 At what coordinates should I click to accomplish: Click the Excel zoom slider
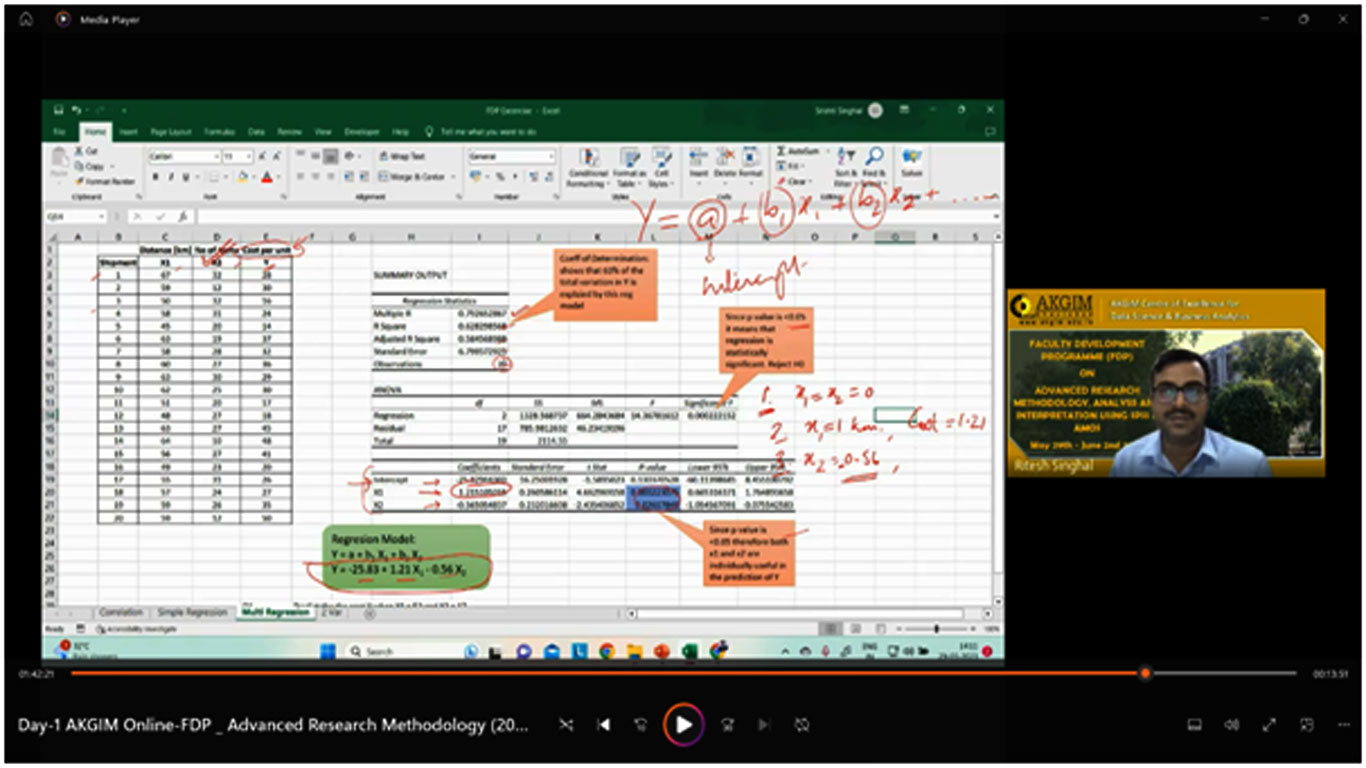coord(937,629)
